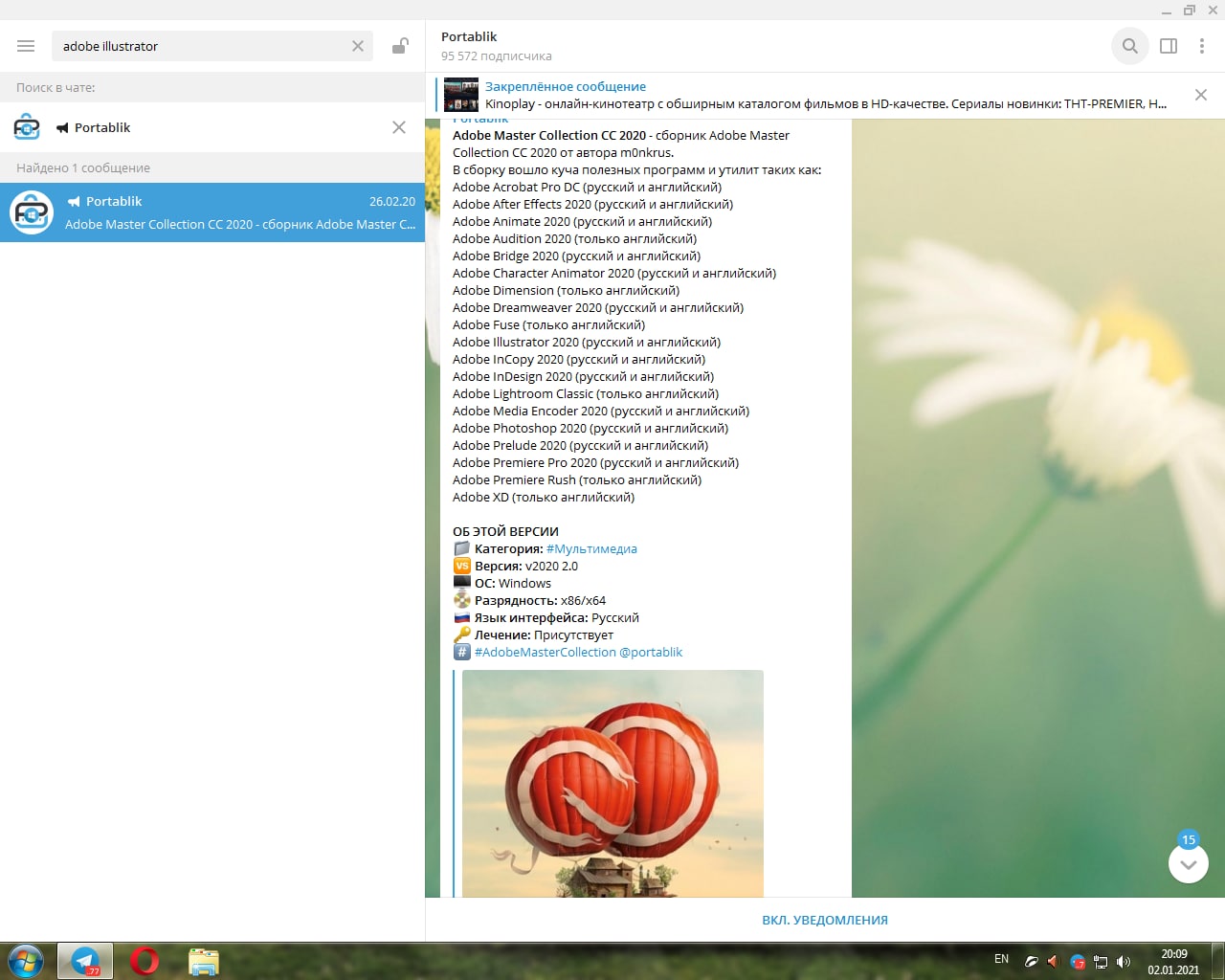
Task: Open the Opera browser from the taskbar
Action: [x=145, y=961]
